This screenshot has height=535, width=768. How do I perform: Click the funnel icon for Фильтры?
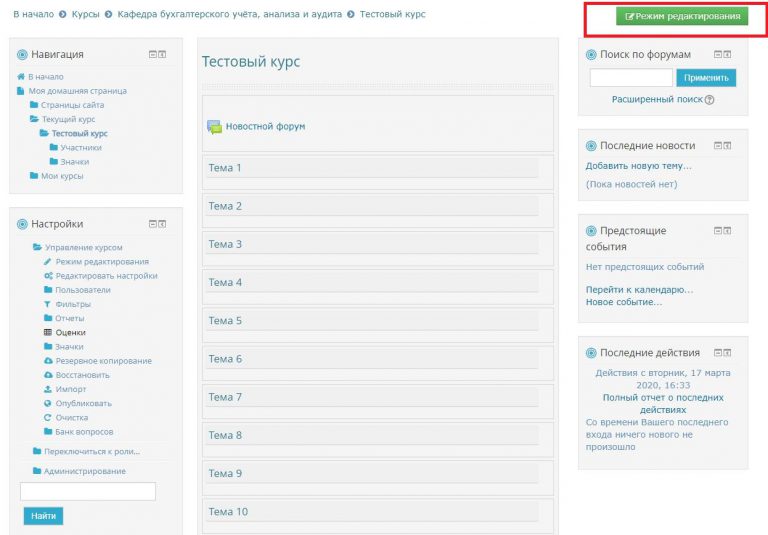coord(47,304)
